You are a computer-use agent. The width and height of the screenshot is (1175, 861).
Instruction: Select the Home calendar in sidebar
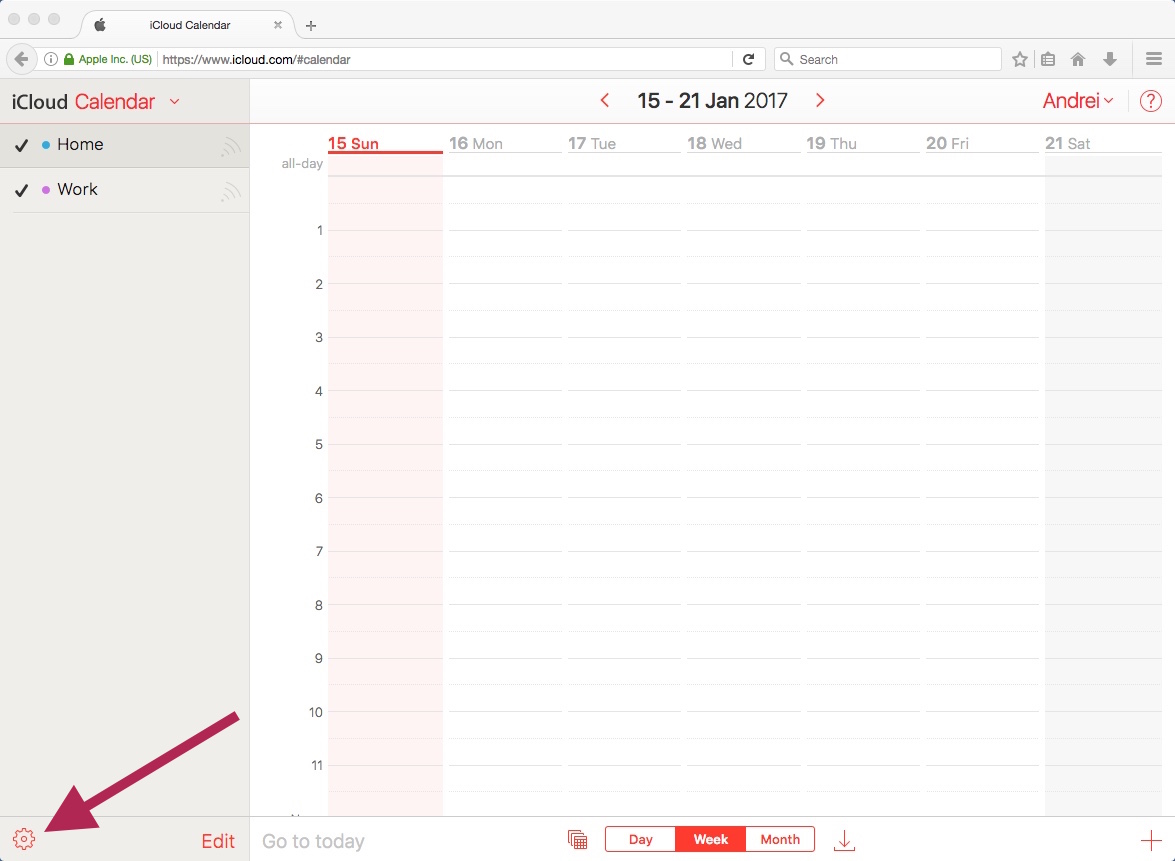coord(124,145)
